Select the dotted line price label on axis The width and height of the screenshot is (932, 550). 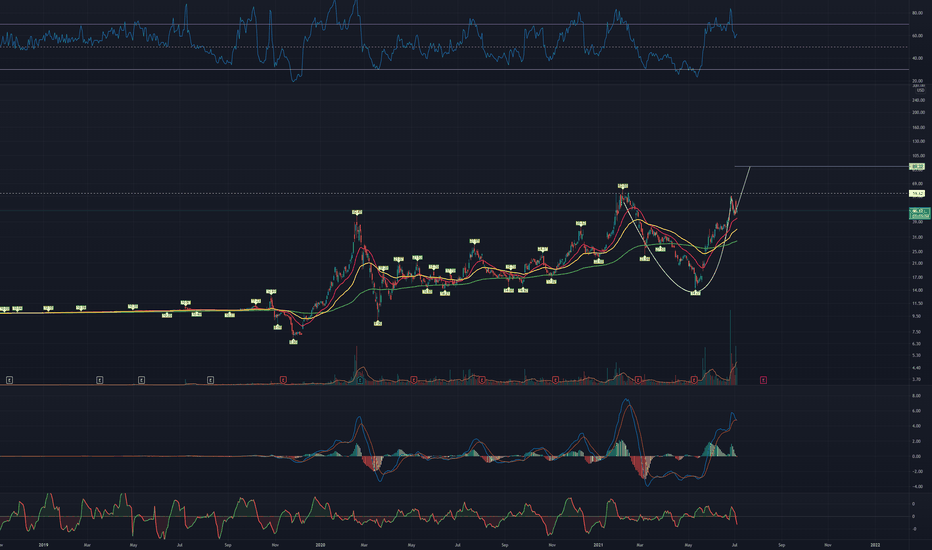[x=917, y=193]
